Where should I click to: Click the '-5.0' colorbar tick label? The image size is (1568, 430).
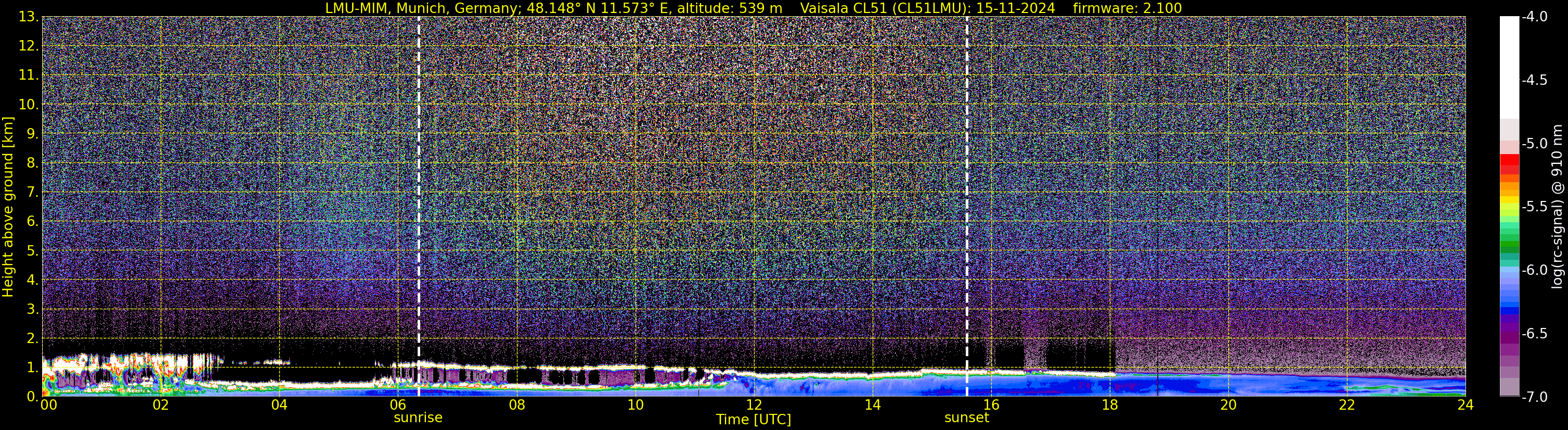click(1534, 144)
